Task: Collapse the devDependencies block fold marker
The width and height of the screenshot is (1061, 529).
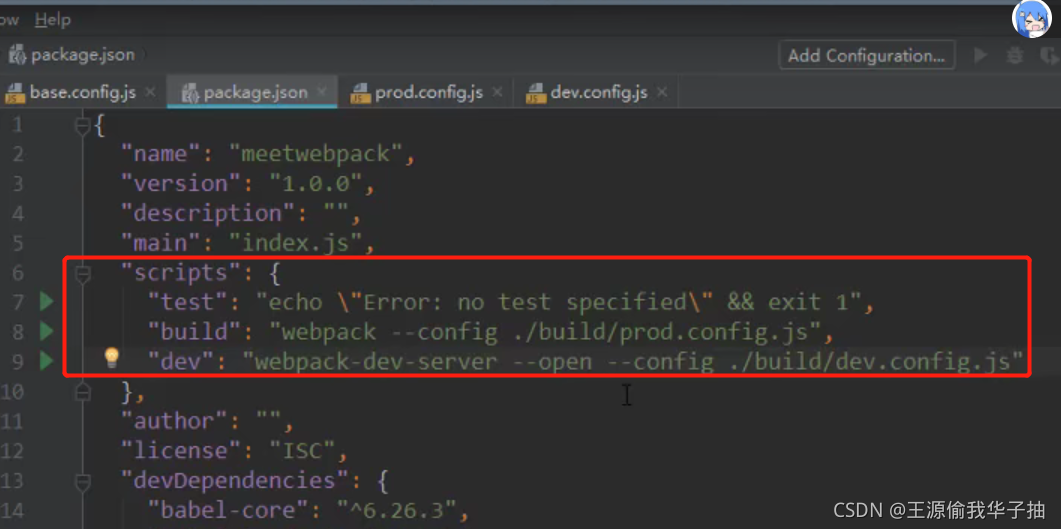Action: click(83, 482)
